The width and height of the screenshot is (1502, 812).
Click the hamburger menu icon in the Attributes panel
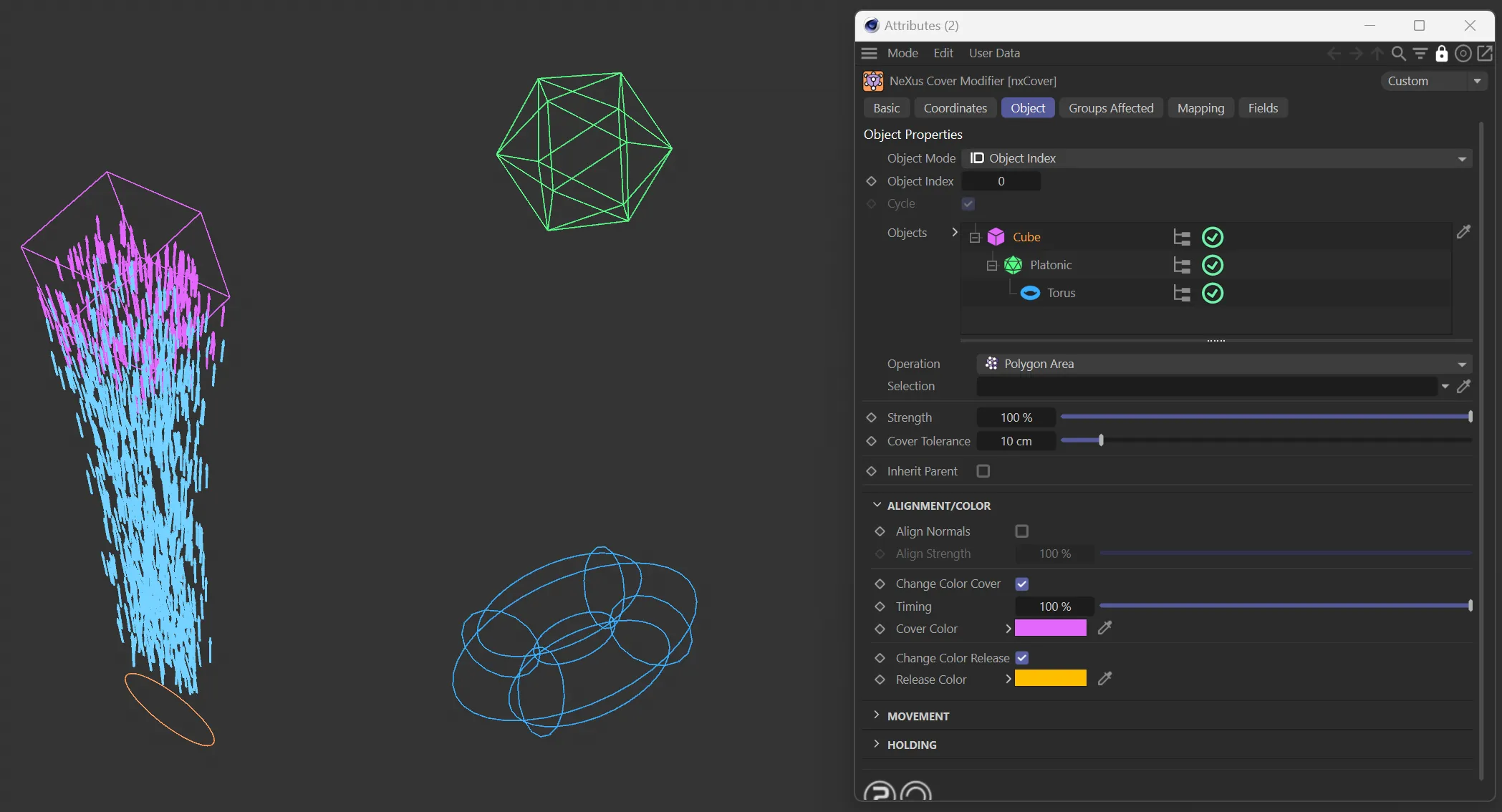[x=870, y=54]
